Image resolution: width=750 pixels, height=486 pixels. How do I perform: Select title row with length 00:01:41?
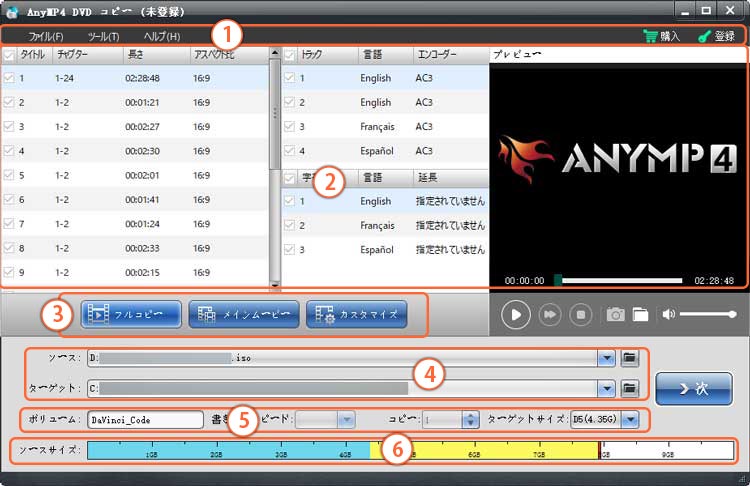(135, 199)
